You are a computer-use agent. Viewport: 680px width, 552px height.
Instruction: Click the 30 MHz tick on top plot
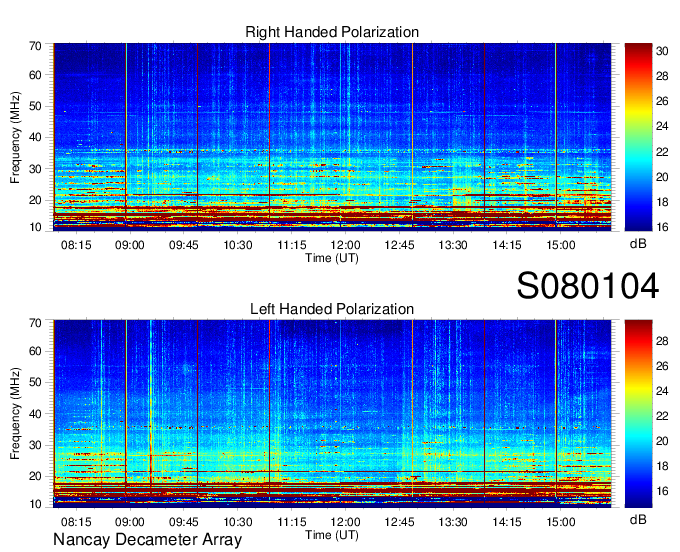(x=35, y=169)
